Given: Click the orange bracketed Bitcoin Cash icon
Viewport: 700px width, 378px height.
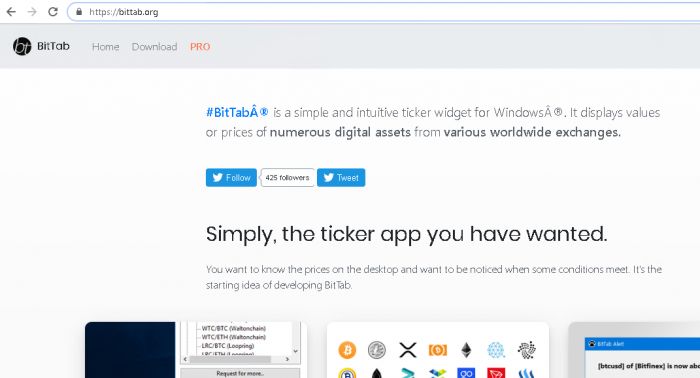Looking at the screenshot, I should point(438,350).
